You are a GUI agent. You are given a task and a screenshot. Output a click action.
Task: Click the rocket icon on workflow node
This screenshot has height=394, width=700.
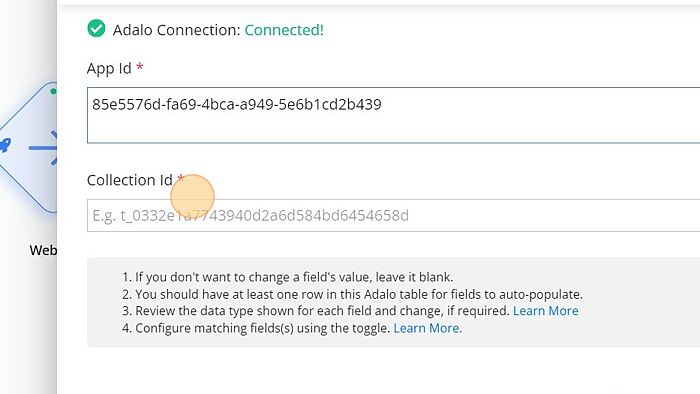point(4,145)
